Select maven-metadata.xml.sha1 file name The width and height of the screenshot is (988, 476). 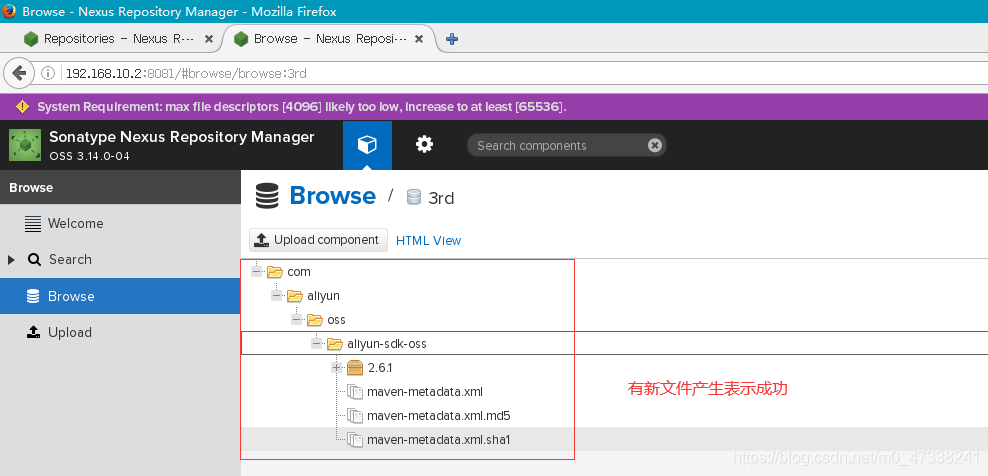click(x=439, y=439)
